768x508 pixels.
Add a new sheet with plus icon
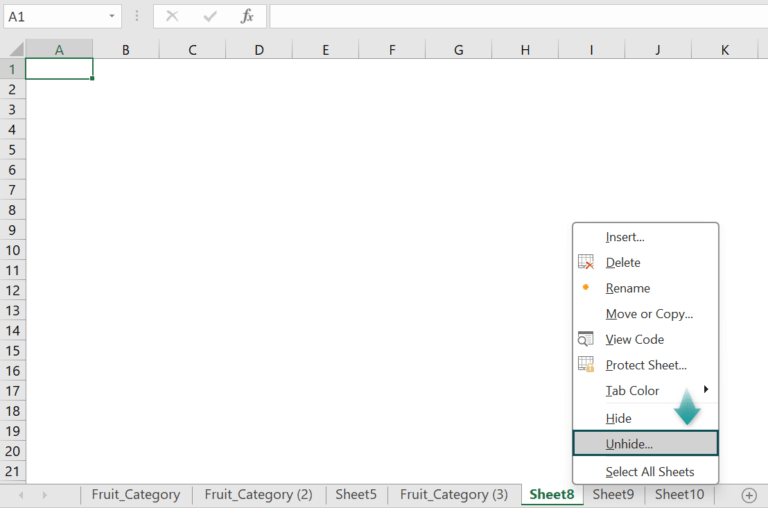pos(748,495)
